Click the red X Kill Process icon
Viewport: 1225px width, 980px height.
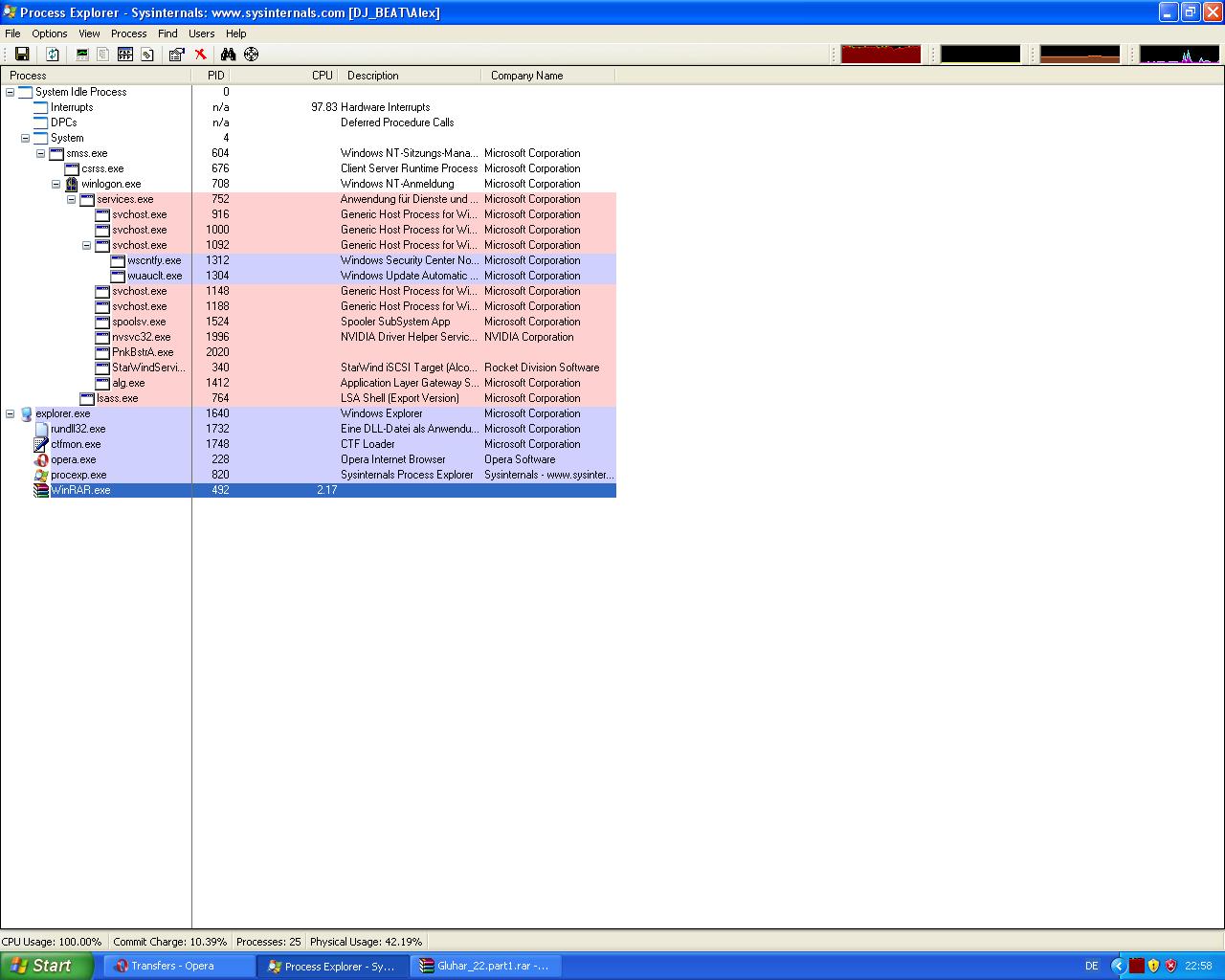[x=200, y=55]
